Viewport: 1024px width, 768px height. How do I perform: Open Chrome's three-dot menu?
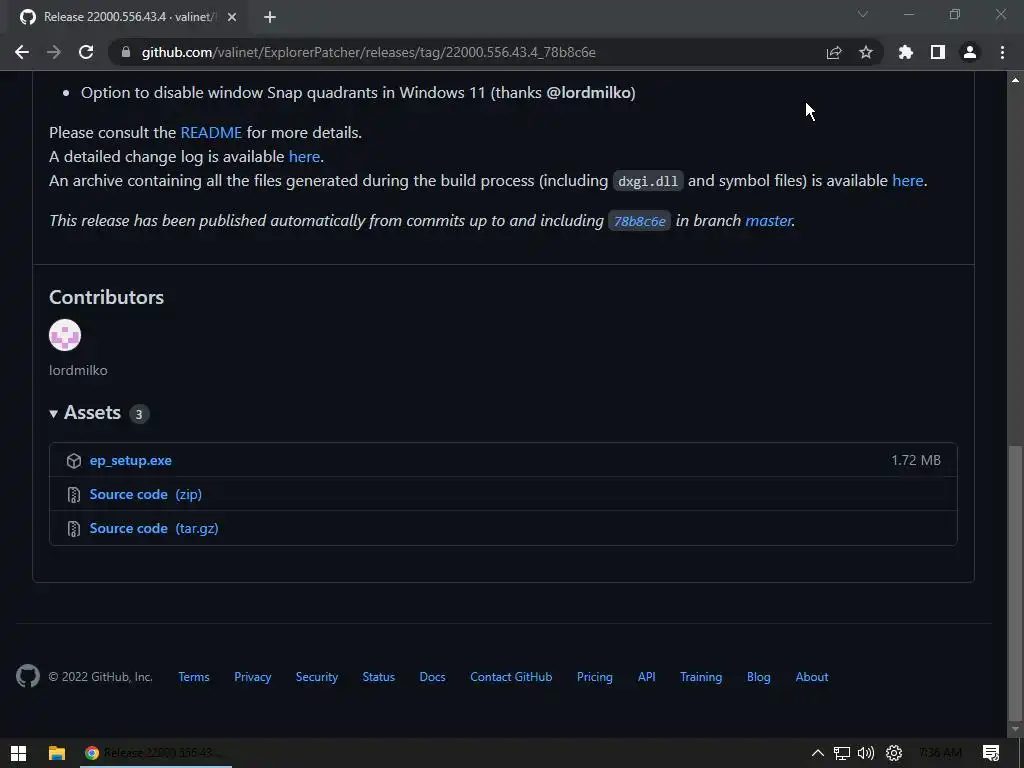[1002, 52]
